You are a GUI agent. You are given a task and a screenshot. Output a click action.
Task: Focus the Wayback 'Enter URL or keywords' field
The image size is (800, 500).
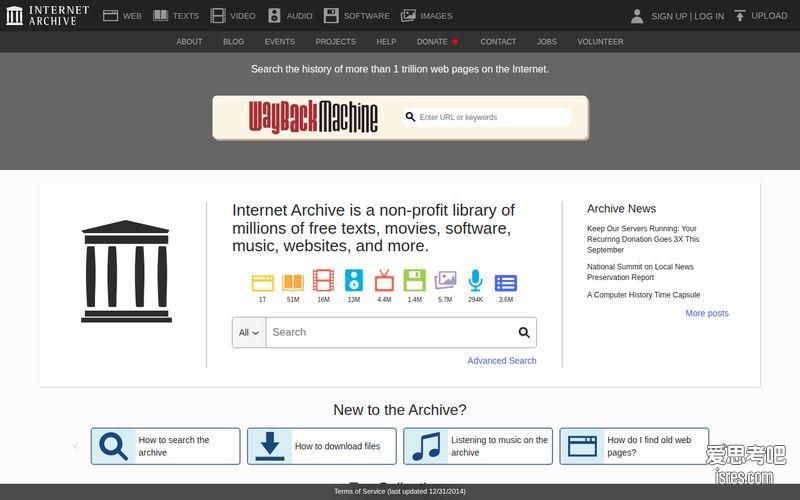click(x=487, y=117)
